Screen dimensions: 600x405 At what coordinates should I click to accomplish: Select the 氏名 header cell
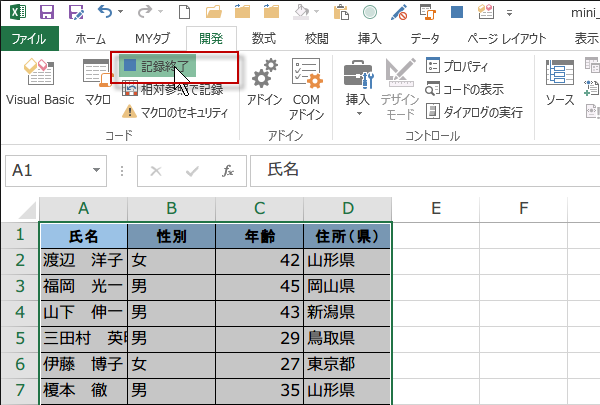(84, 236)
